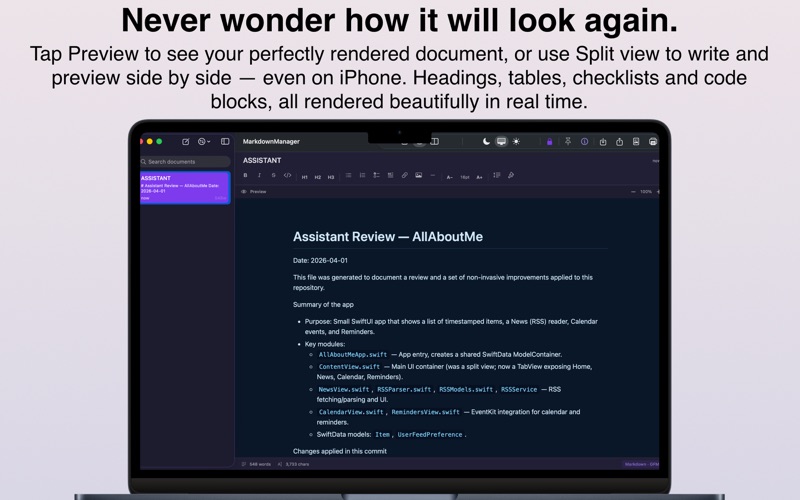
Task: Click the ContentView.swift code text
Action: coord(349,367)
